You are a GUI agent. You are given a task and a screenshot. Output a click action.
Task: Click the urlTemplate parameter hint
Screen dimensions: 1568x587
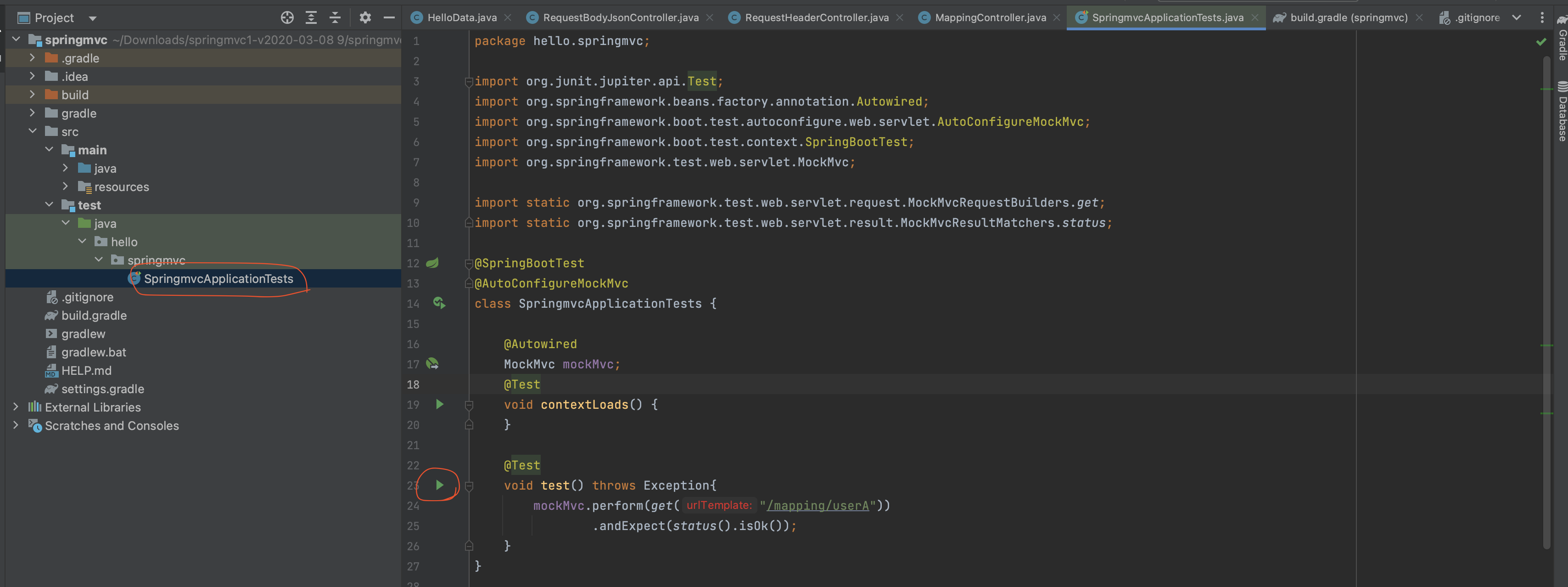coord(719,505)
